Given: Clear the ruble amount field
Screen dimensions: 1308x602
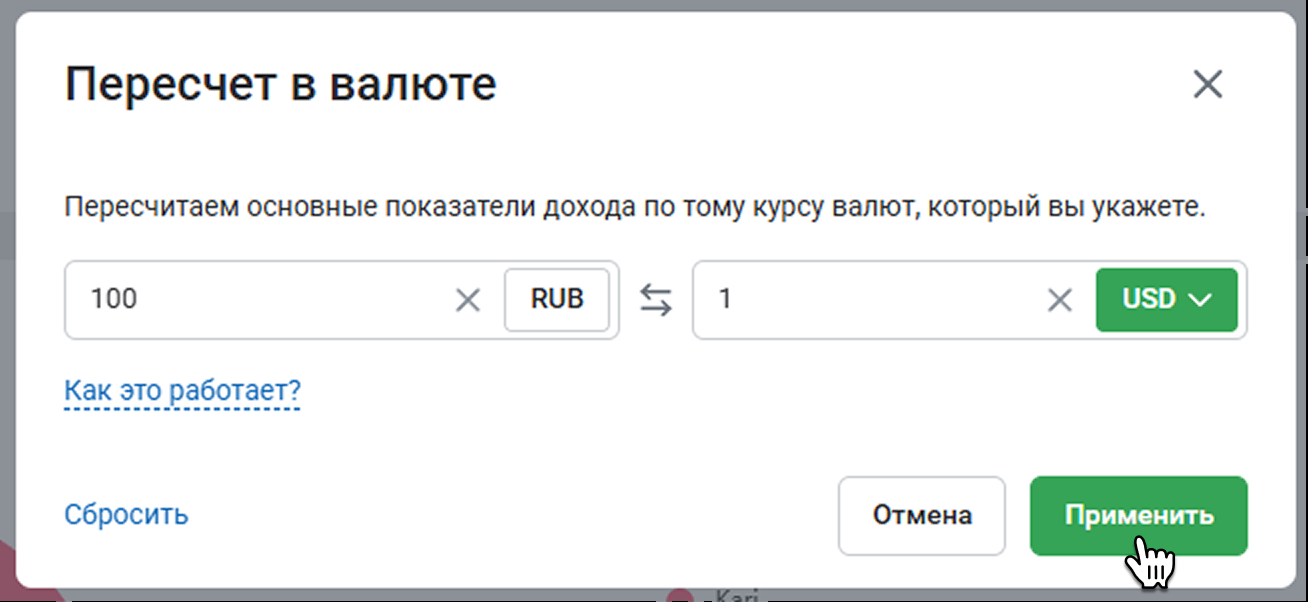Looking at the screenshot, I should click(468, 300).
